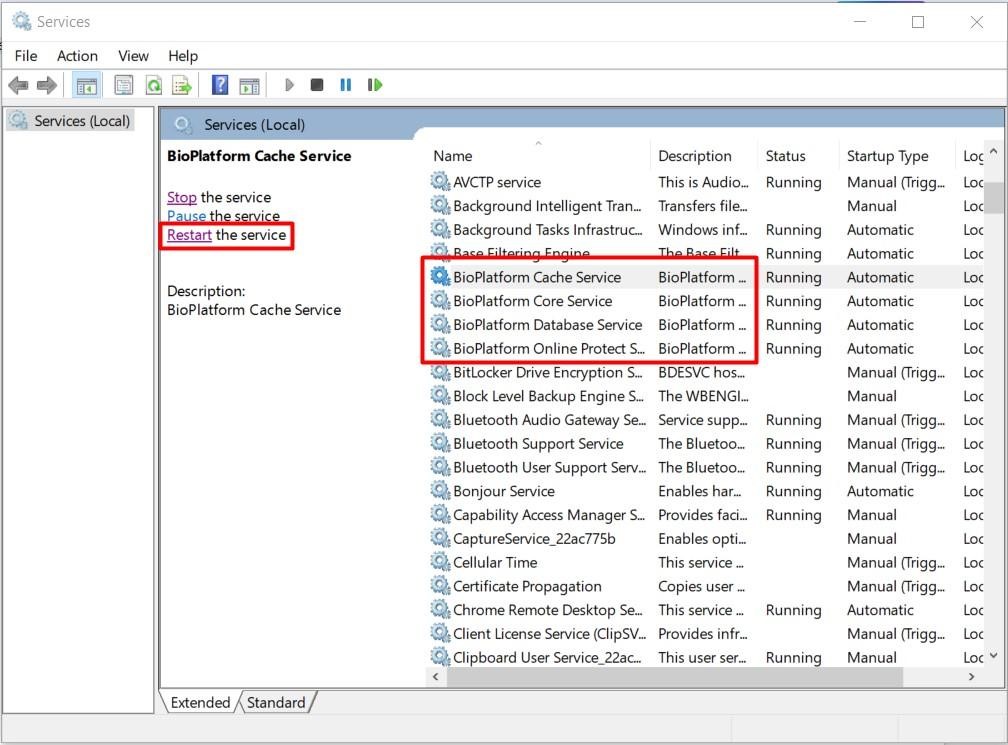Screen dimensions: 1008x745
Task: Toggle Show/Hide Console Tree icon
Action: tap(86, 85)
